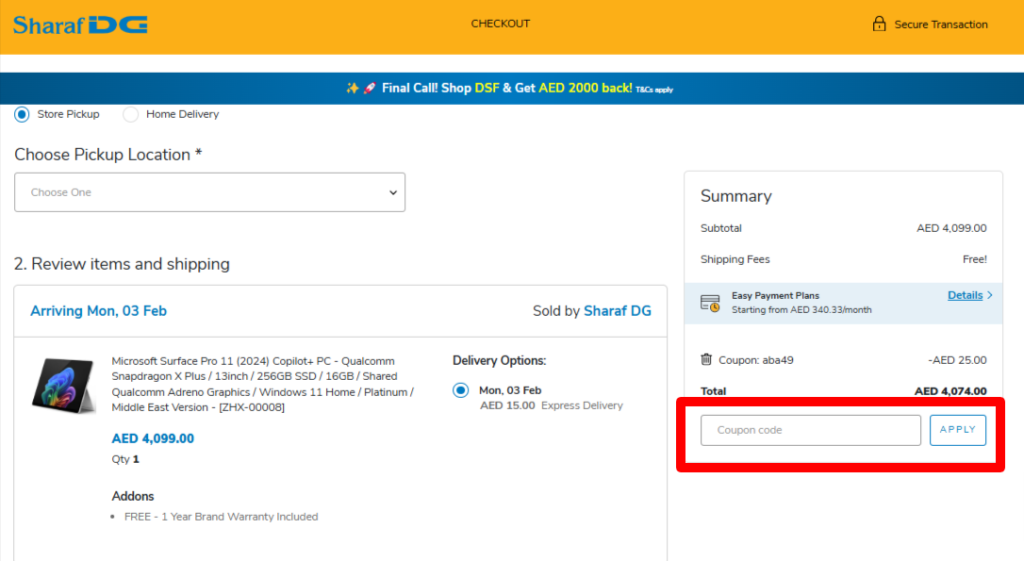Select the Home Delivery option
1024x561 pixels.
(131, 114)
